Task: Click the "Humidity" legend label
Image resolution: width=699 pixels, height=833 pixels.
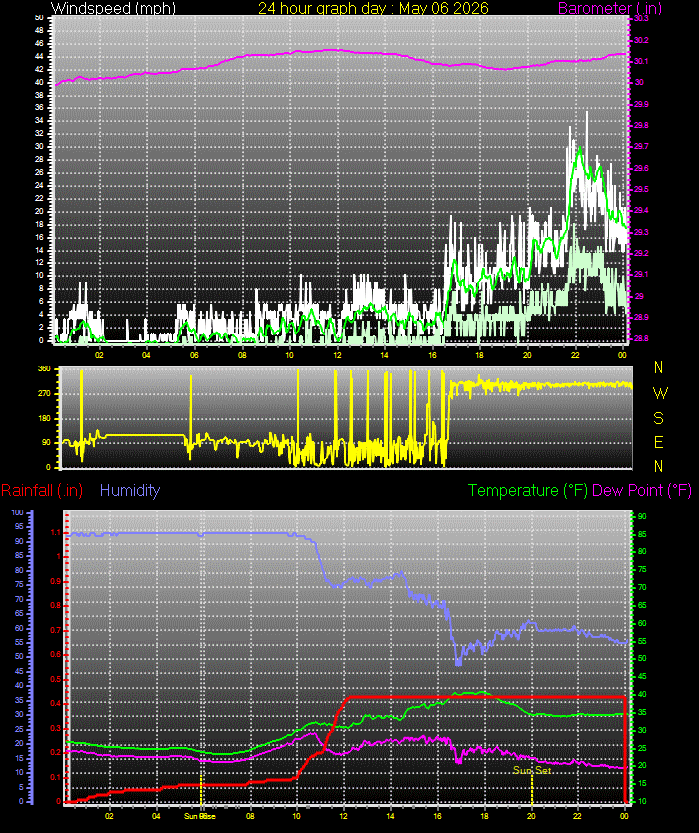Action: point(130,490)
